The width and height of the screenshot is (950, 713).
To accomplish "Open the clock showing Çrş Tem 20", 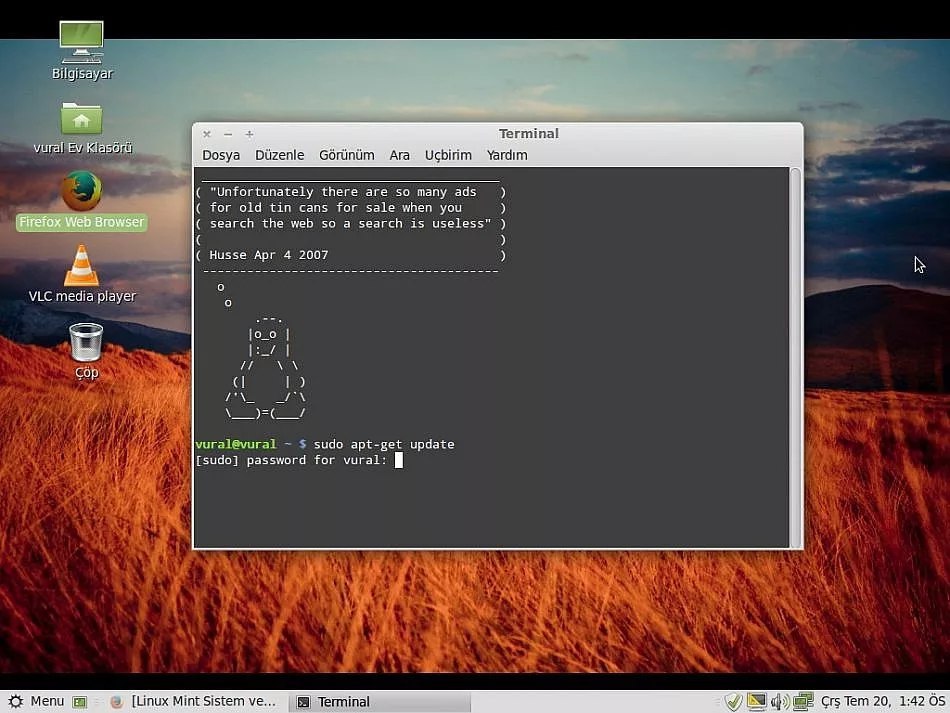I will 883,701.
